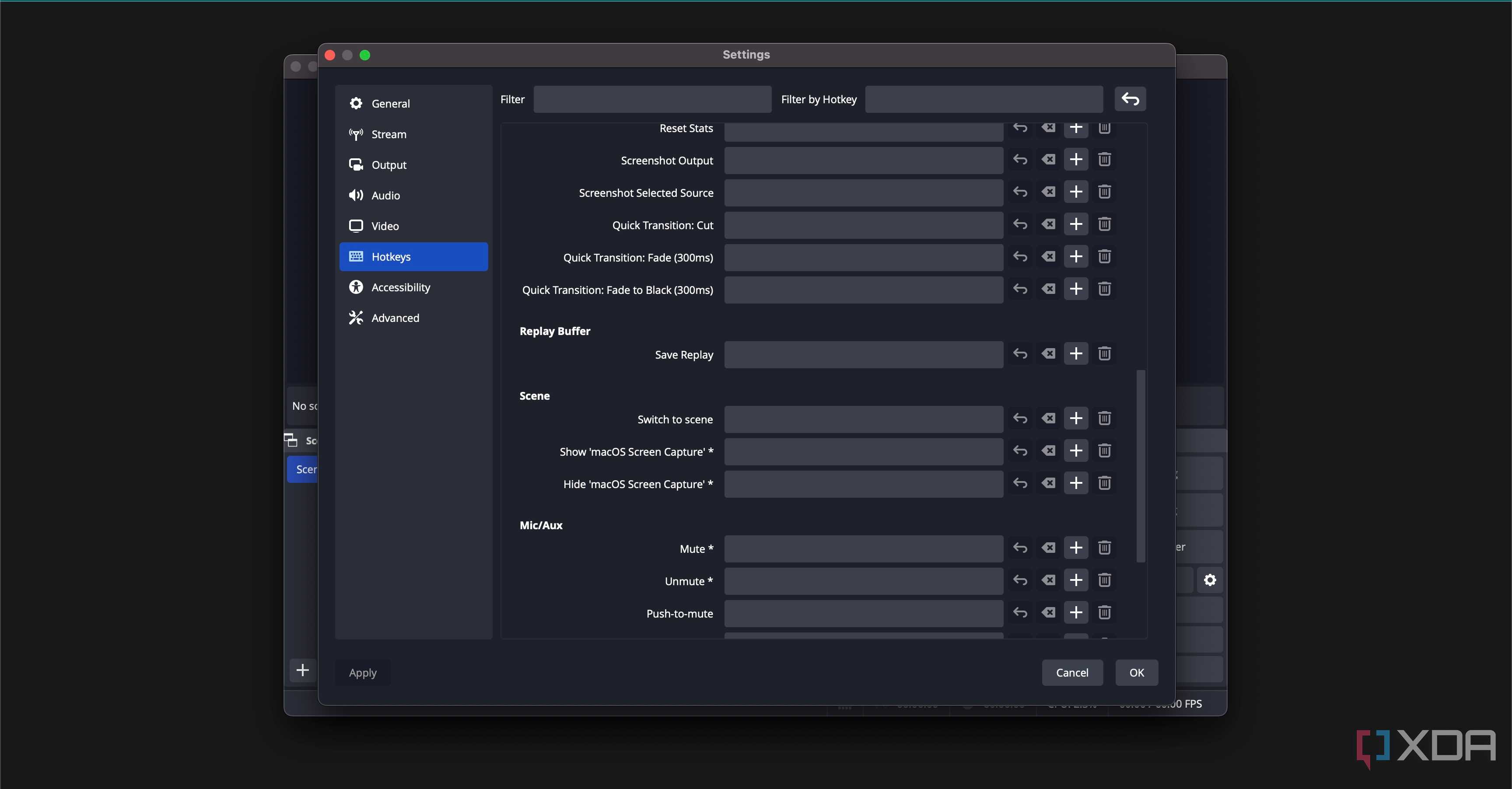The width and height of the screenshot is (1512, 789).
Task: Remove the Screenshot Output hotkey binding
Action: click(1104, 159)
